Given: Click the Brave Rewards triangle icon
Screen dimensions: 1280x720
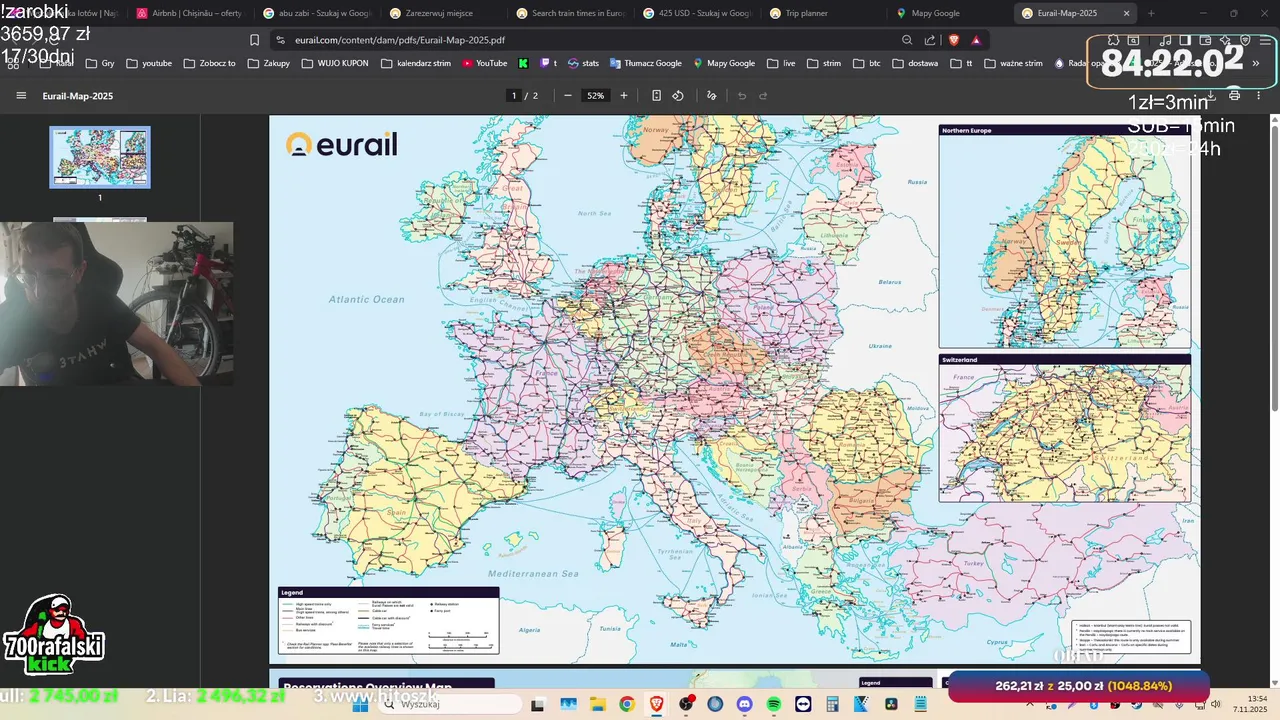Looking at the screenshot, I should pyautogui.click(x=976, y=40).
